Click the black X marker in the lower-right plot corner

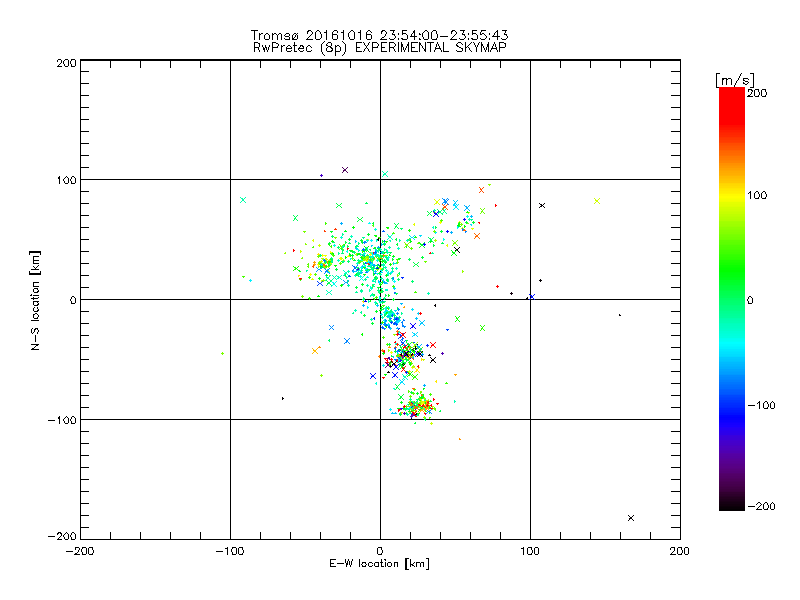pyautogui.click(x=631, y=518)
